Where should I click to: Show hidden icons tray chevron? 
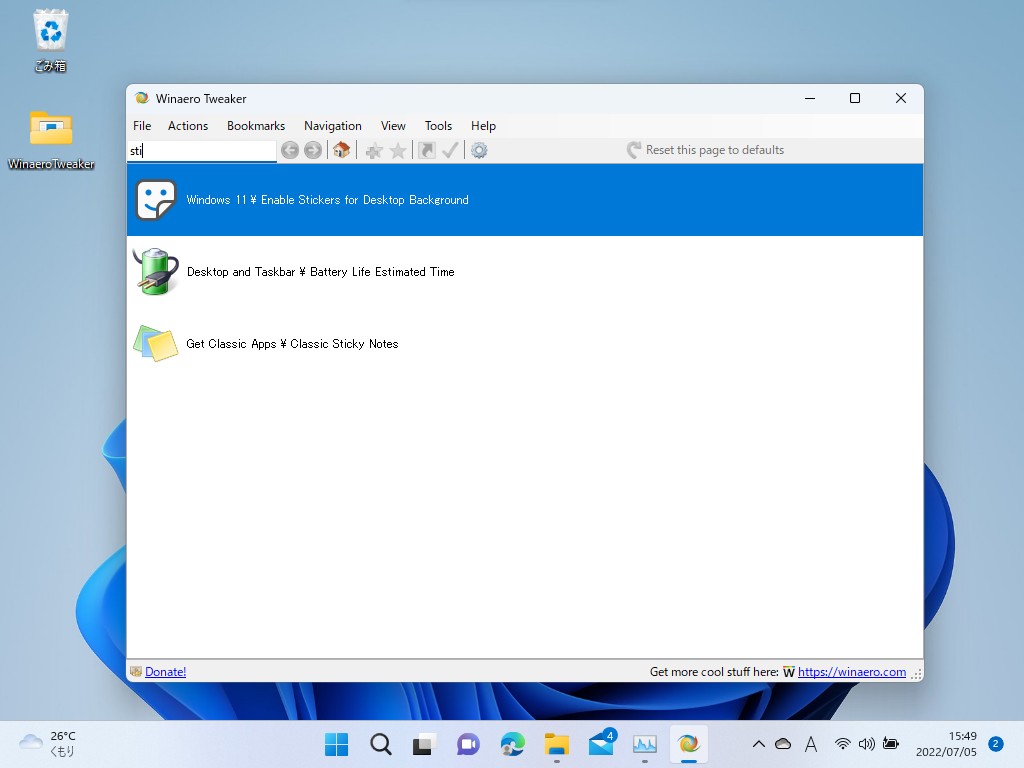[759, 744]
